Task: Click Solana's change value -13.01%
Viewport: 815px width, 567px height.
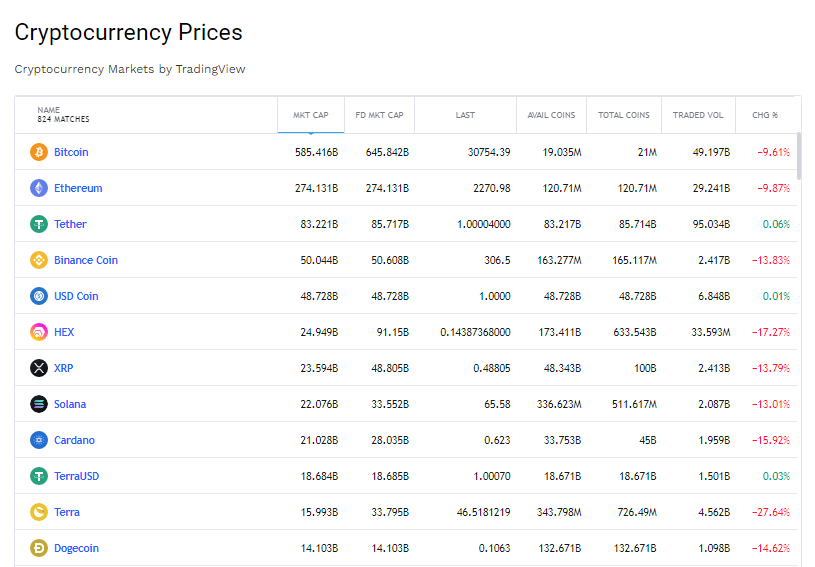Action: [771, 404]
